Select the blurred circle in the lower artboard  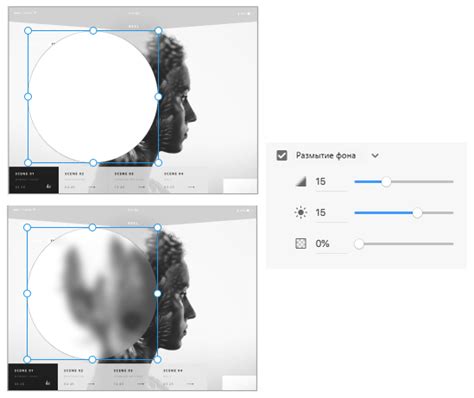(x=92, y=293)
